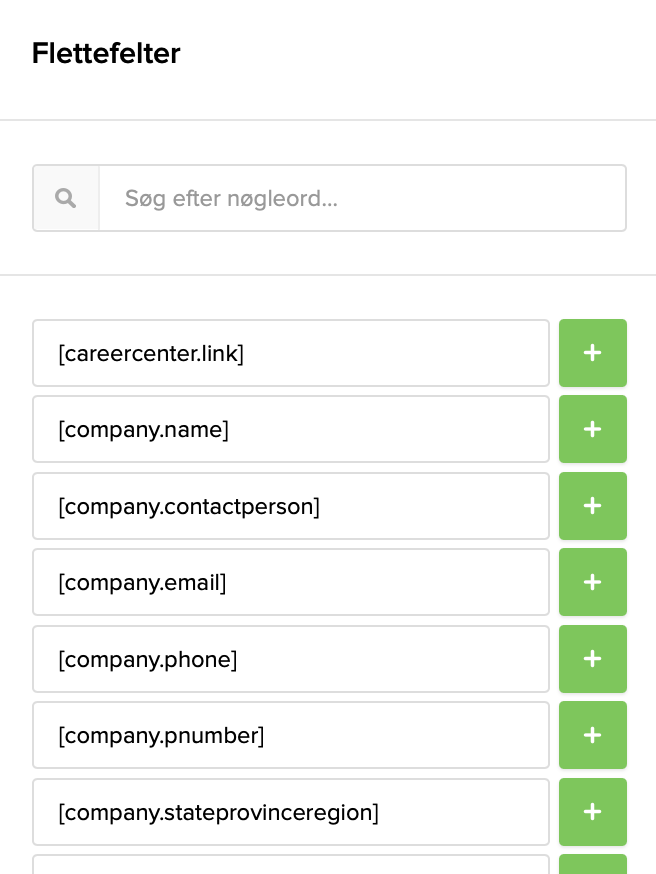Select the company.pnumber merge field
Screen dimensions: 656x874
point(290,735)
